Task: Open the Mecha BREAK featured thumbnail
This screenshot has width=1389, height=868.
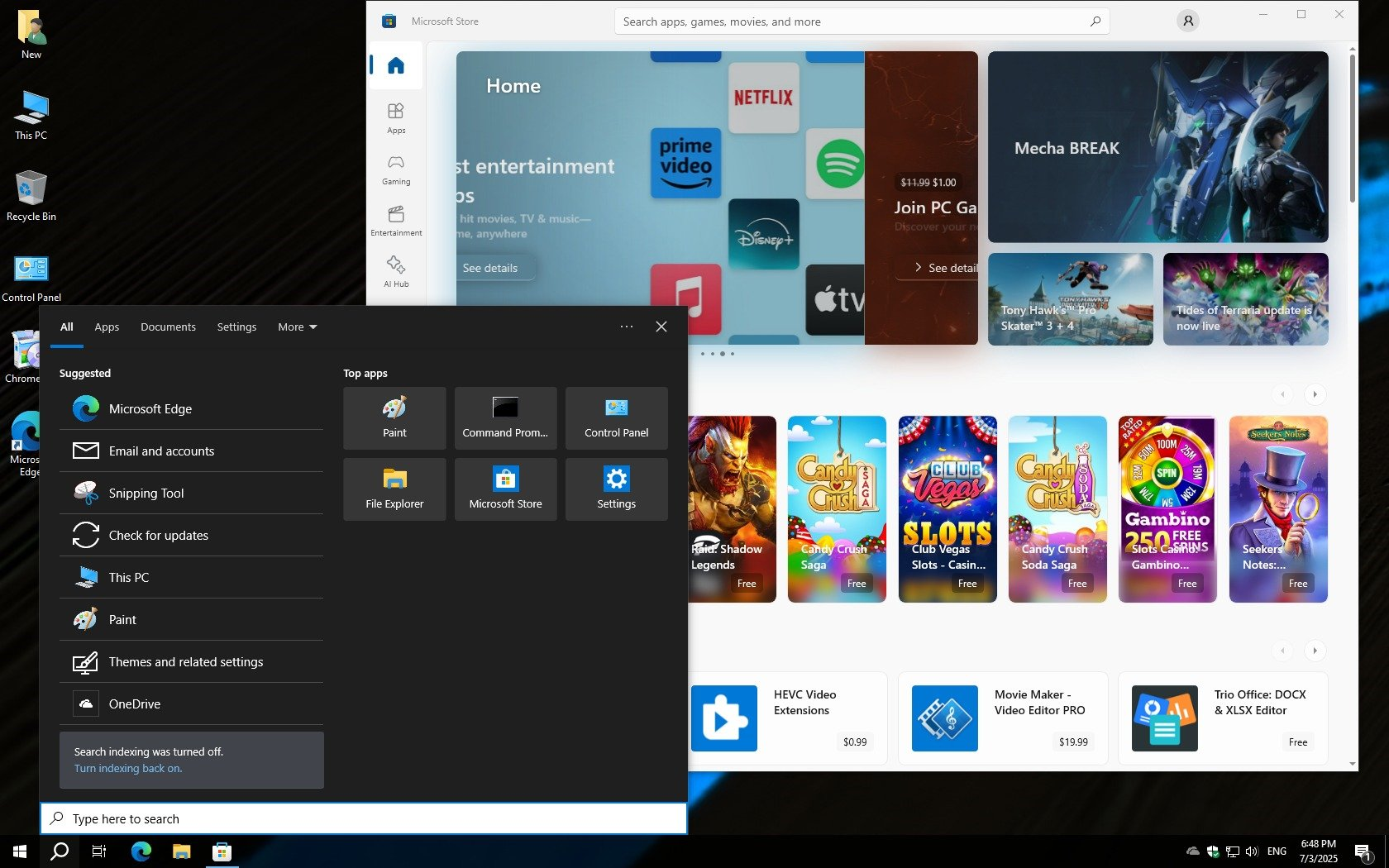Action: tap(1157, 147)
